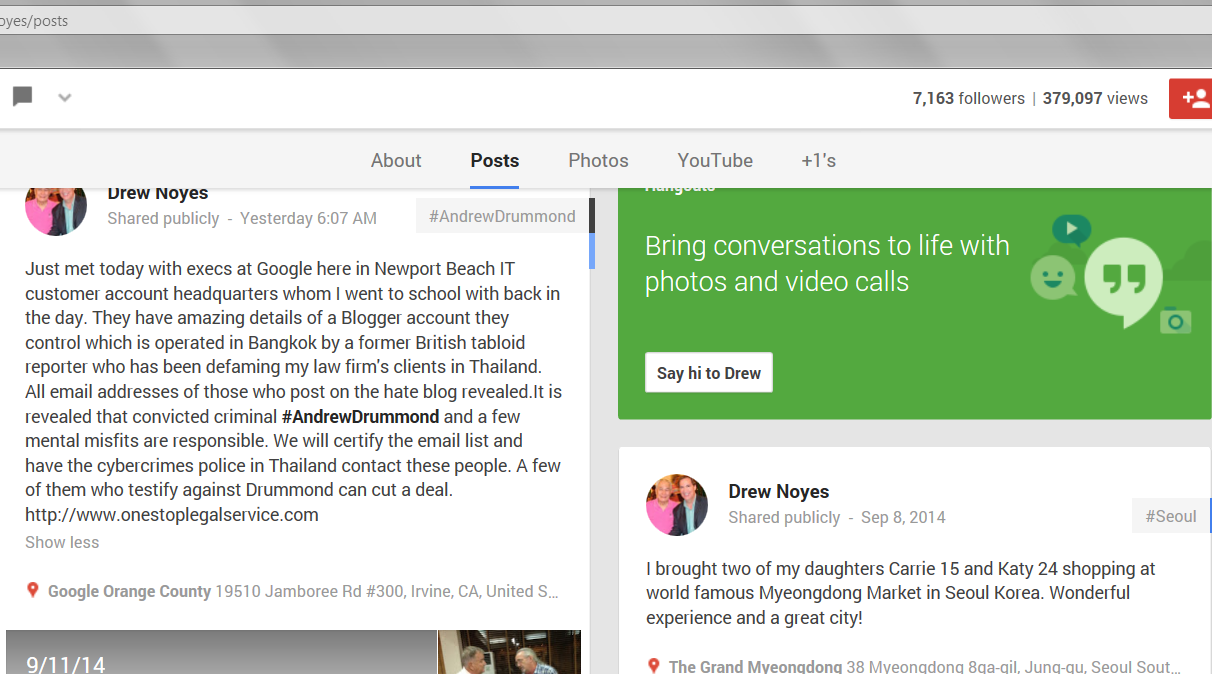
Task: Go to the +1's tab
Action: (x=818, y=160)
